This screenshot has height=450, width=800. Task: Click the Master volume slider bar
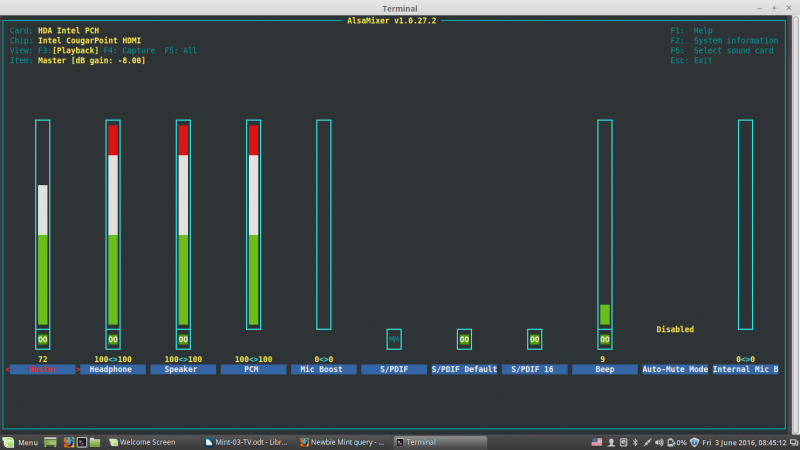(x=43, y=224)
